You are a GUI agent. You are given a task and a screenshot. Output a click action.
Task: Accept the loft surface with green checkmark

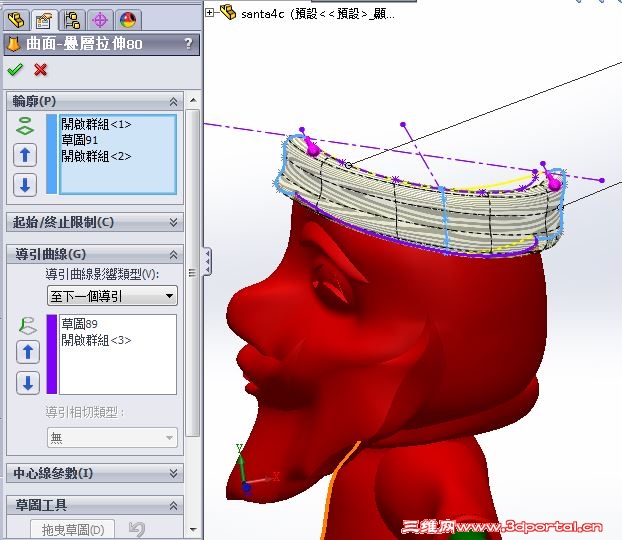click(15, 70)
